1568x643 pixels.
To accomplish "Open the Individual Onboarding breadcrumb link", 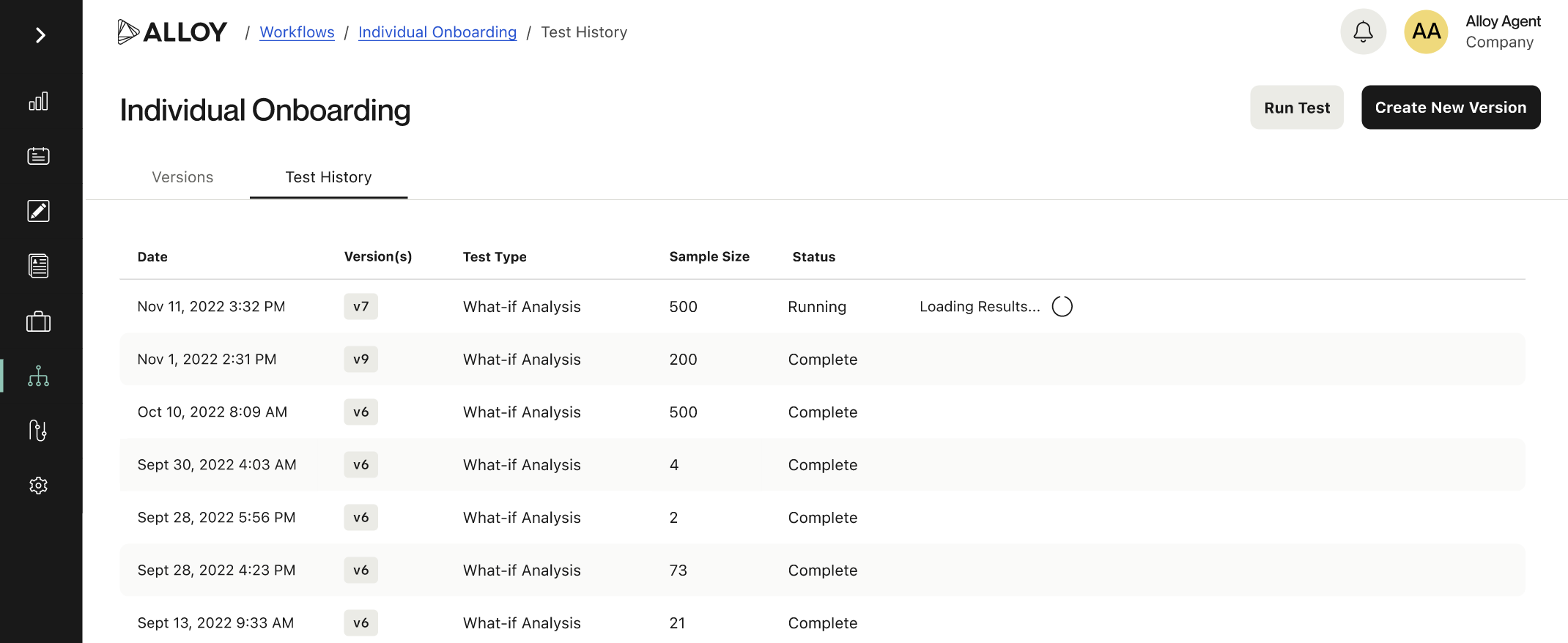I will click(437, 32).
